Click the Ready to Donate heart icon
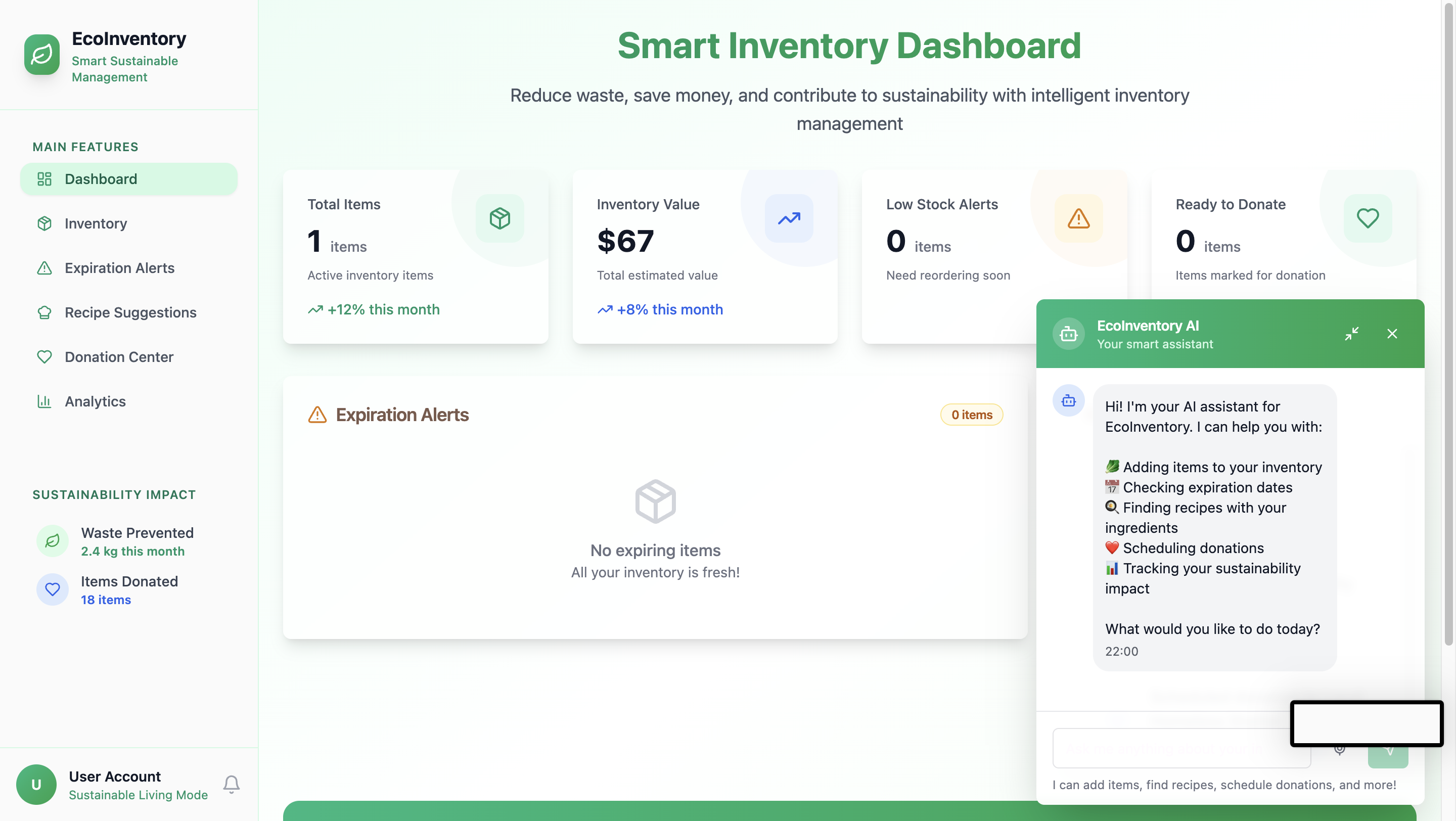 tap(1367, 218)
